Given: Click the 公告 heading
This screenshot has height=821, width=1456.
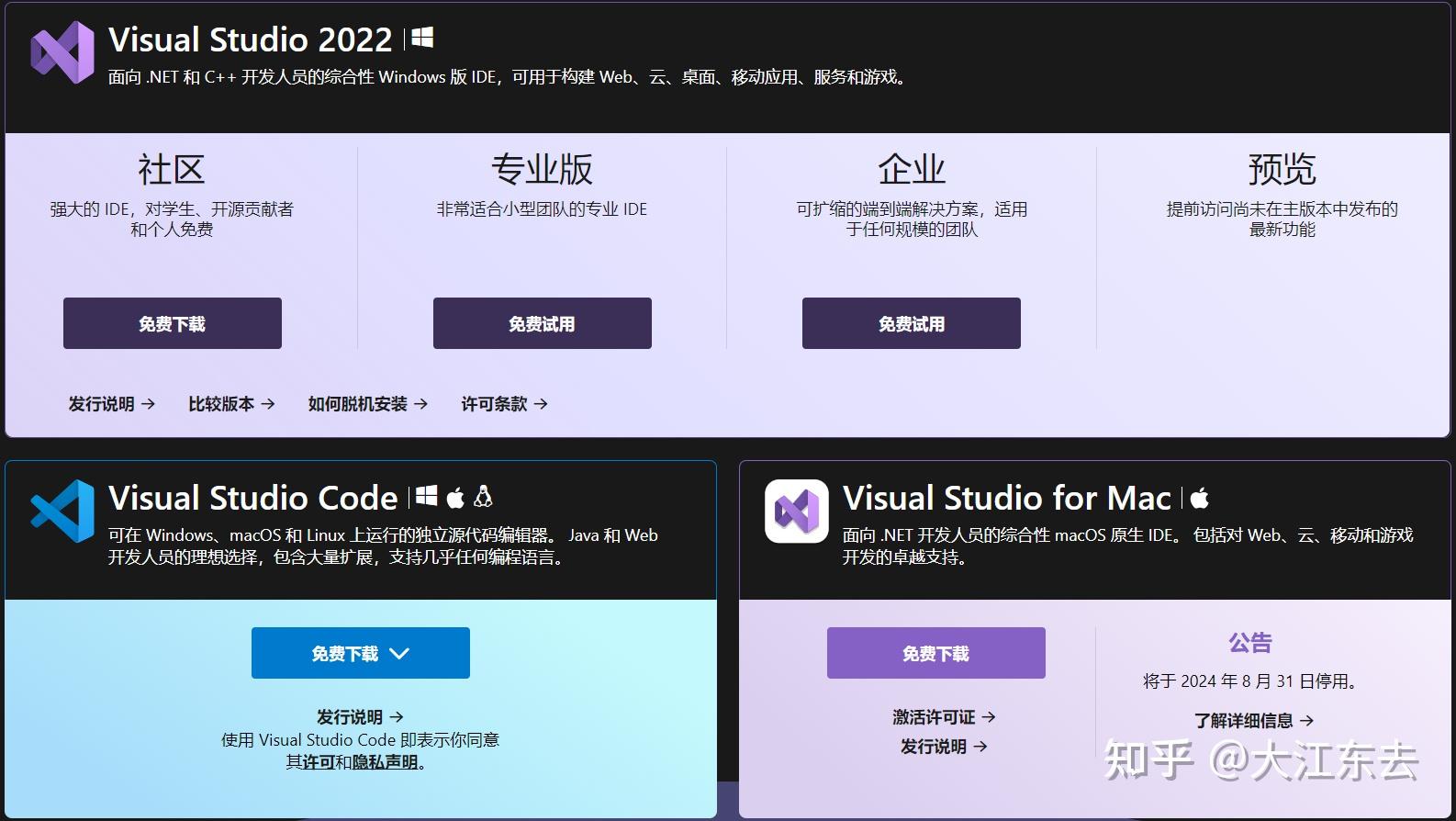Looking at the screenshot, I should coord(1250,643).
